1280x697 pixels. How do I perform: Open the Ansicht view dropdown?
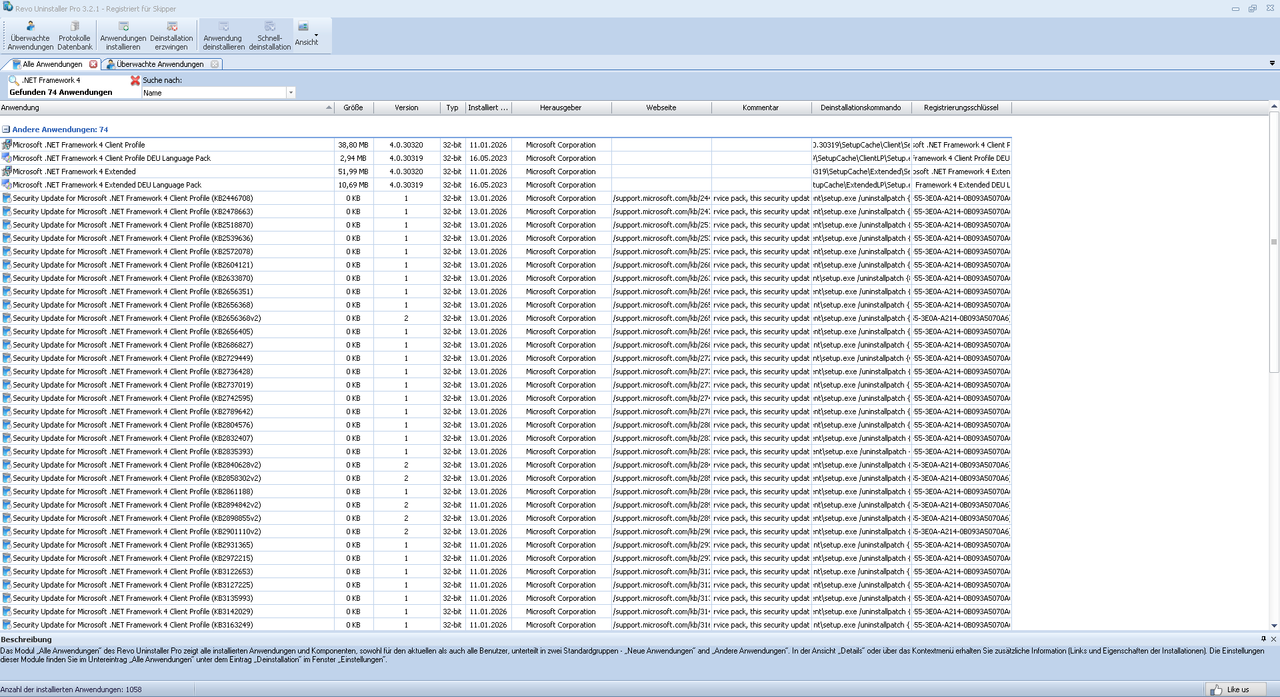pyautogui.click(x=307, y=35)
